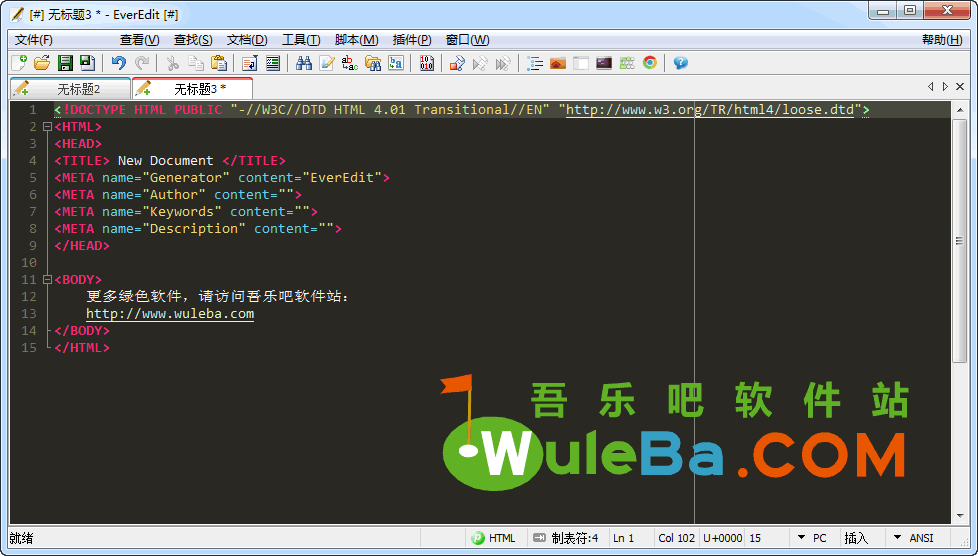
Task: Collapse the HTML fold marker on line 2
Action: pyautogui.click(x=47, y=127)
